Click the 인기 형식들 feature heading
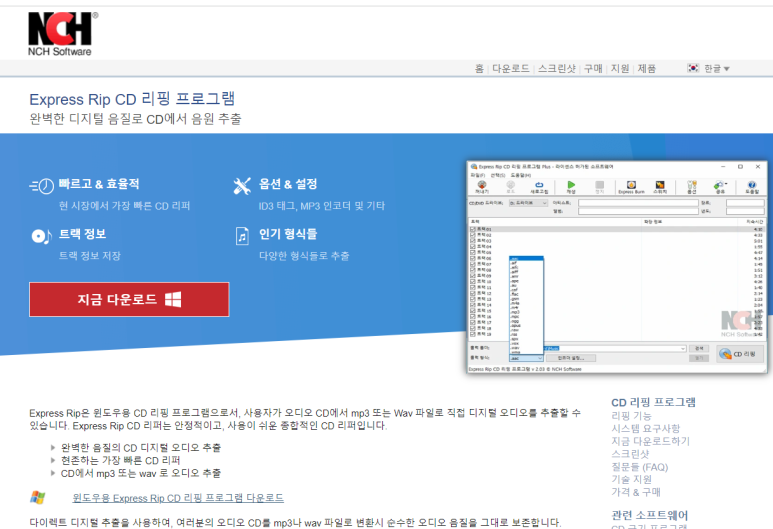The height and width of the screenshot is (529, 773). [288, 234]
